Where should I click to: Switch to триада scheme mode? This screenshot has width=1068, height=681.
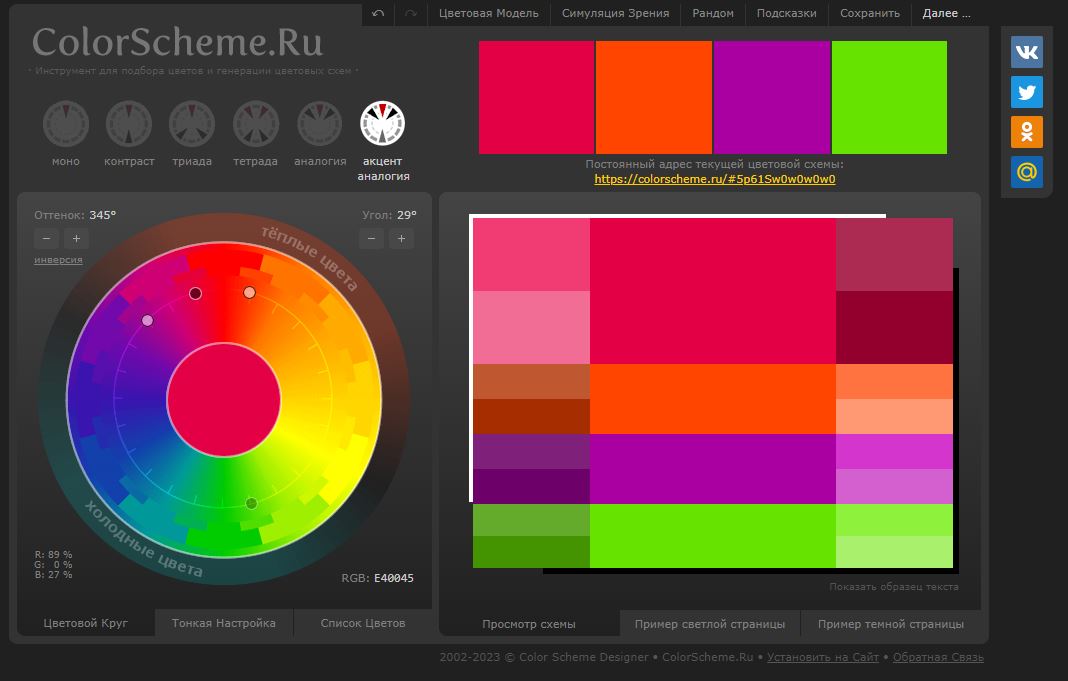[192, 125]
